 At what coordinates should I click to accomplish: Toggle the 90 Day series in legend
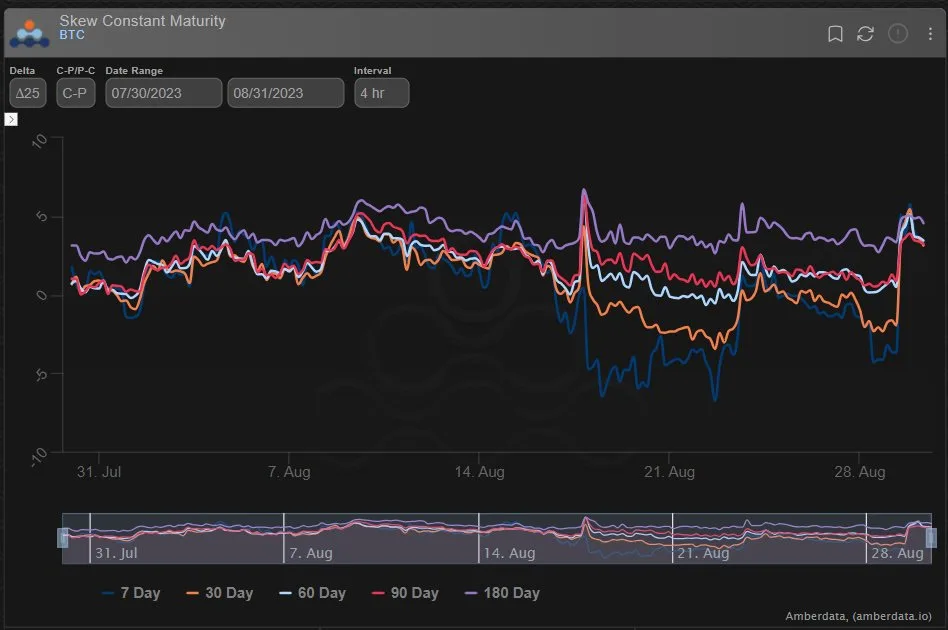[x=405, y=593]
